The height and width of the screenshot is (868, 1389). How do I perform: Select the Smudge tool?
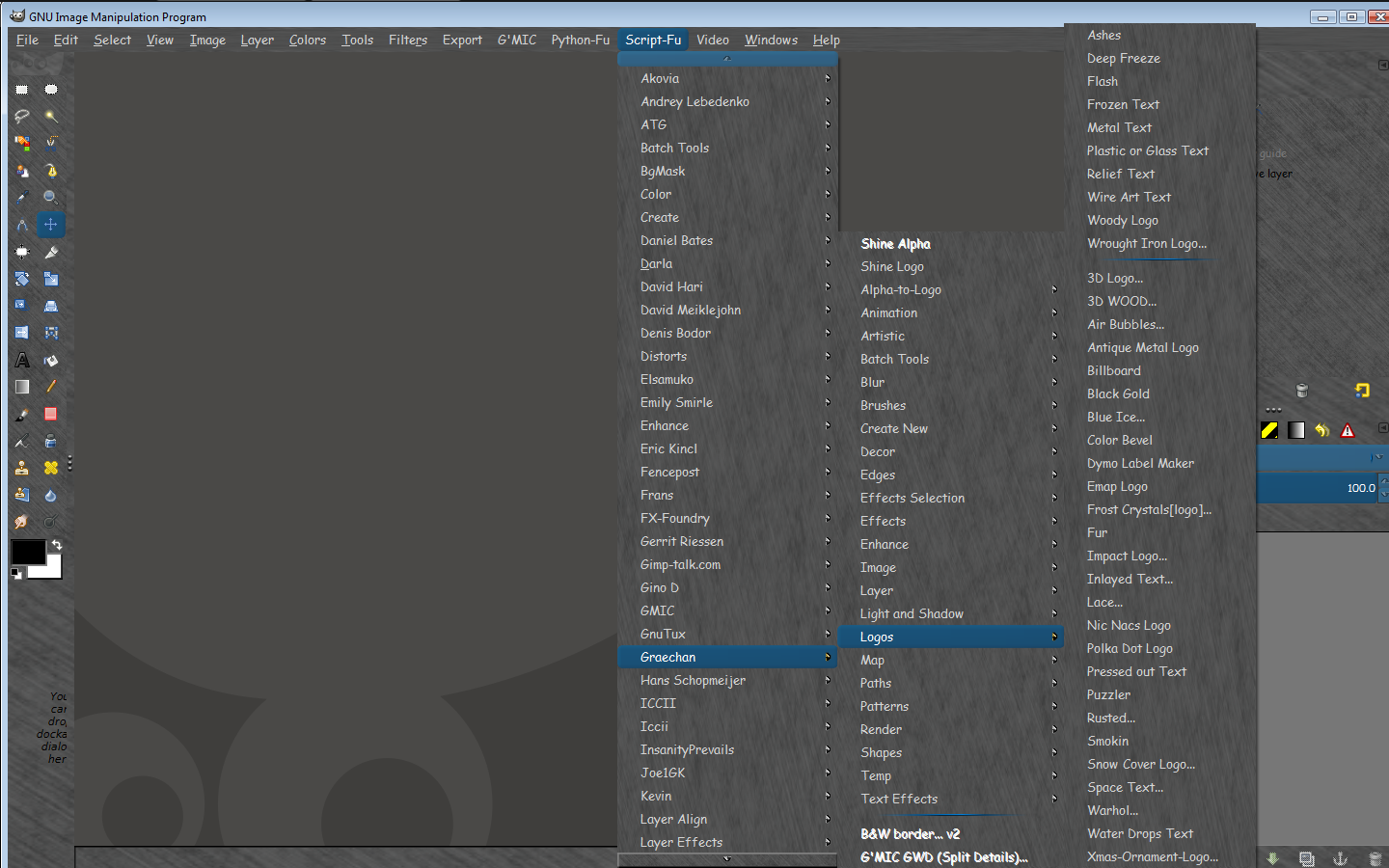pos(22,522)
